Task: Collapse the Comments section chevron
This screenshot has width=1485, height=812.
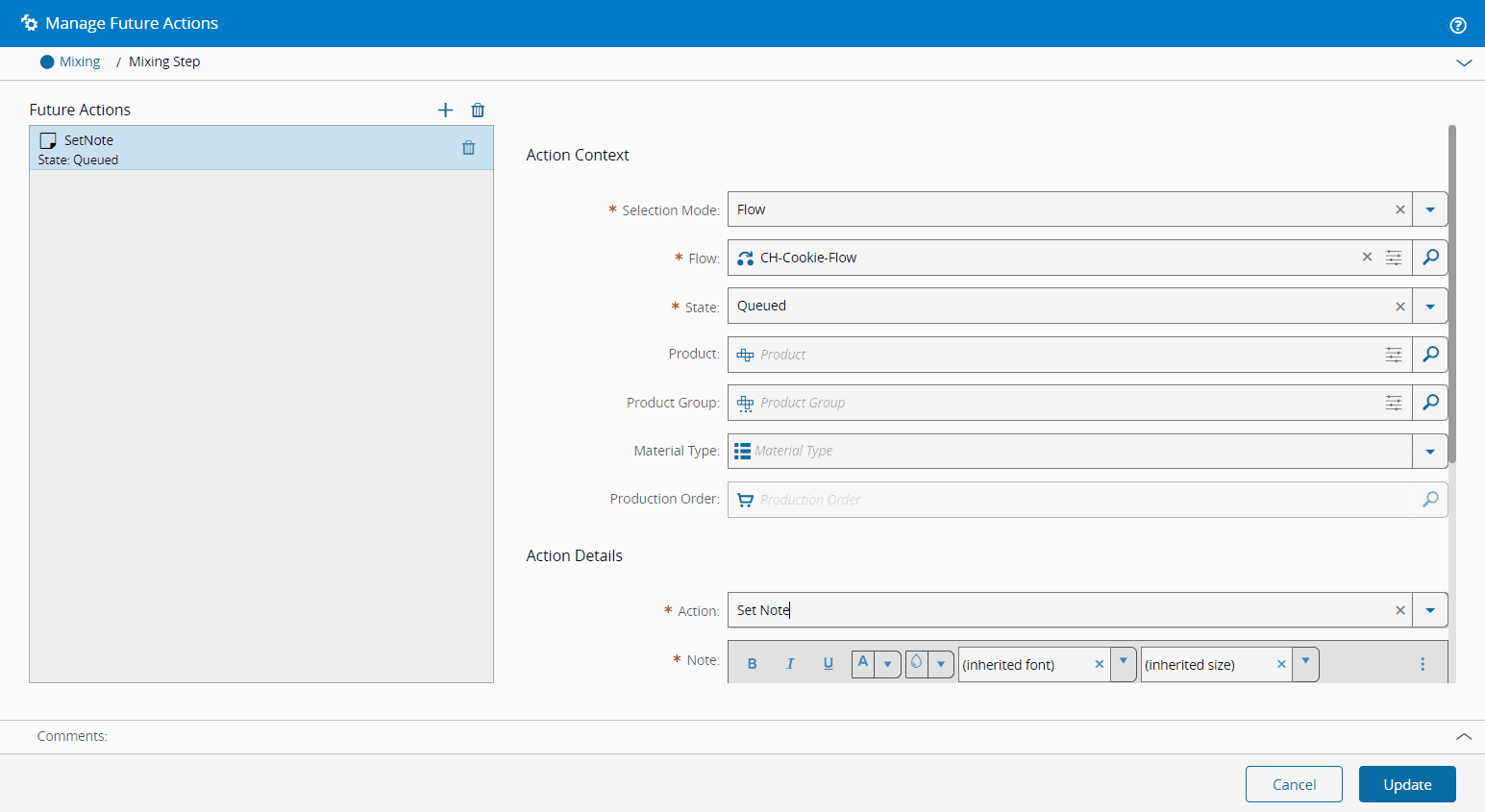Action: coord(1463,736)
